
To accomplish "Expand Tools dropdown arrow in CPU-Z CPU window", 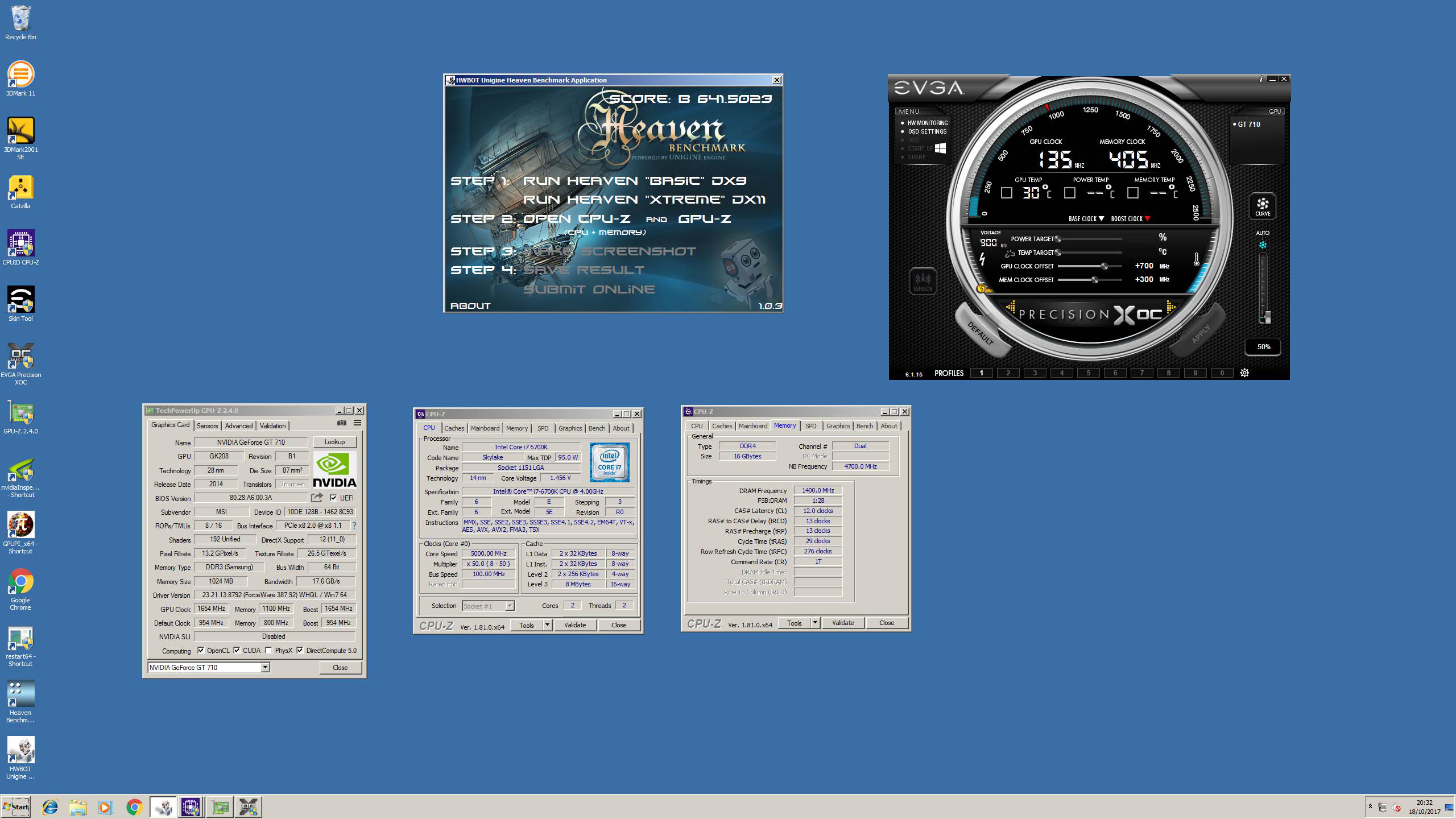I will coord(547,625).
